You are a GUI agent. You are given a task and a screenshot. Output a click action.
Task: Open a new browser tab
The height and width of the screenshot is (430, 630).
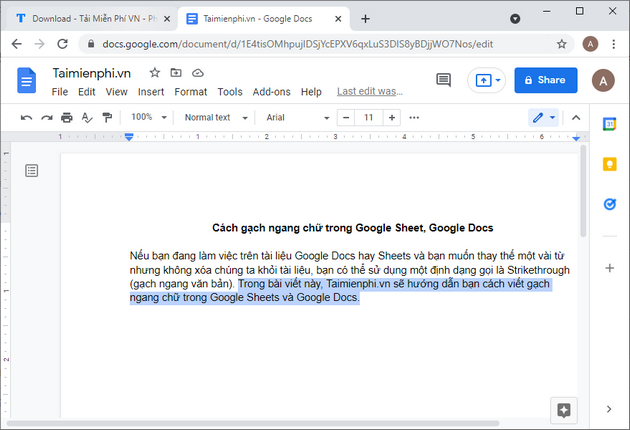coord(365,18)
